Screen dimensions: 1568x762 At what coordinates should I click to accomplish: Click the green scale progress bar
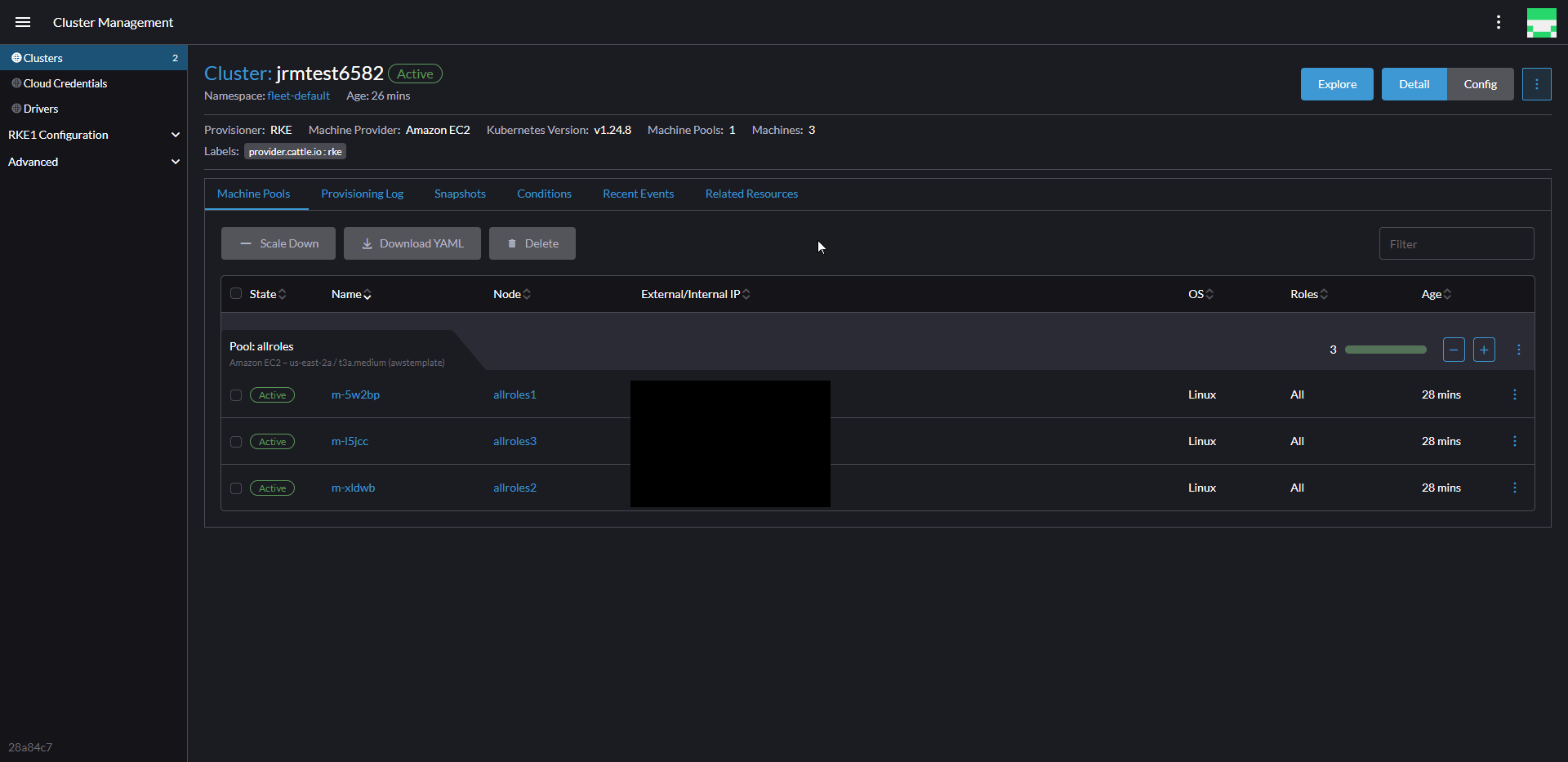click(1386, 350)
